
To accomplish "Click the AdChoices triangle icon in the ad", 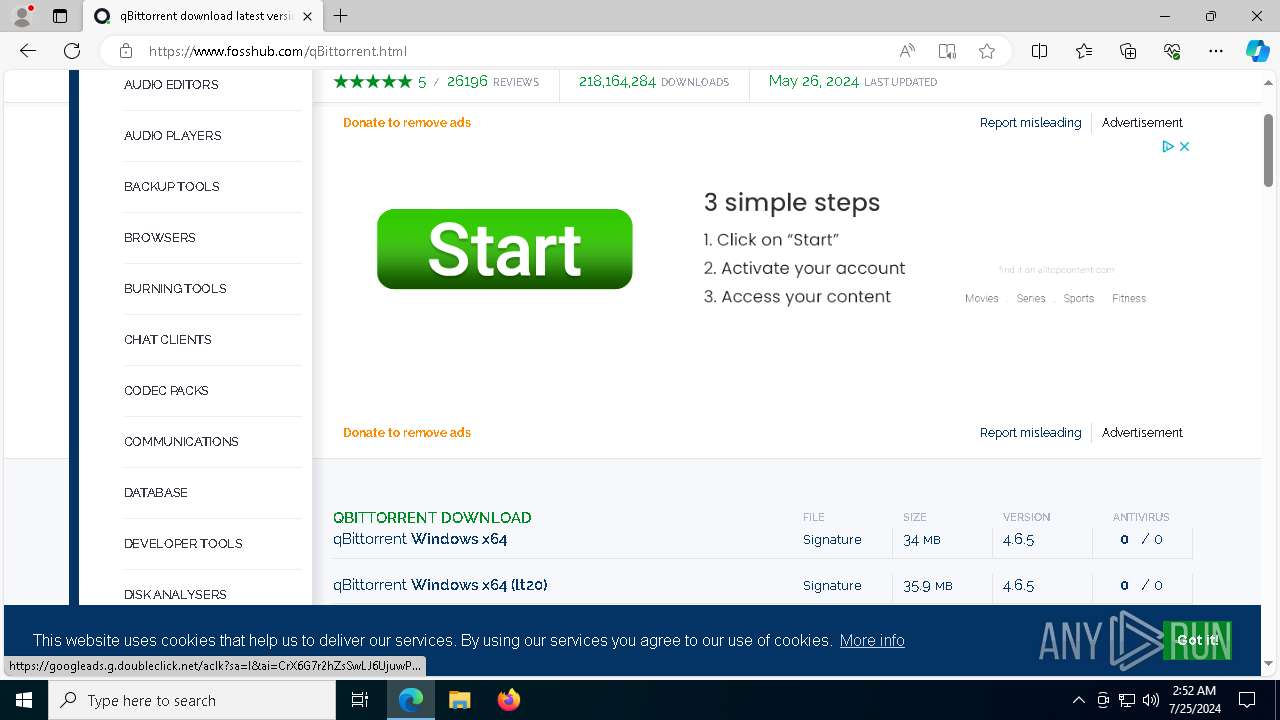I will tap(1167, 146).
